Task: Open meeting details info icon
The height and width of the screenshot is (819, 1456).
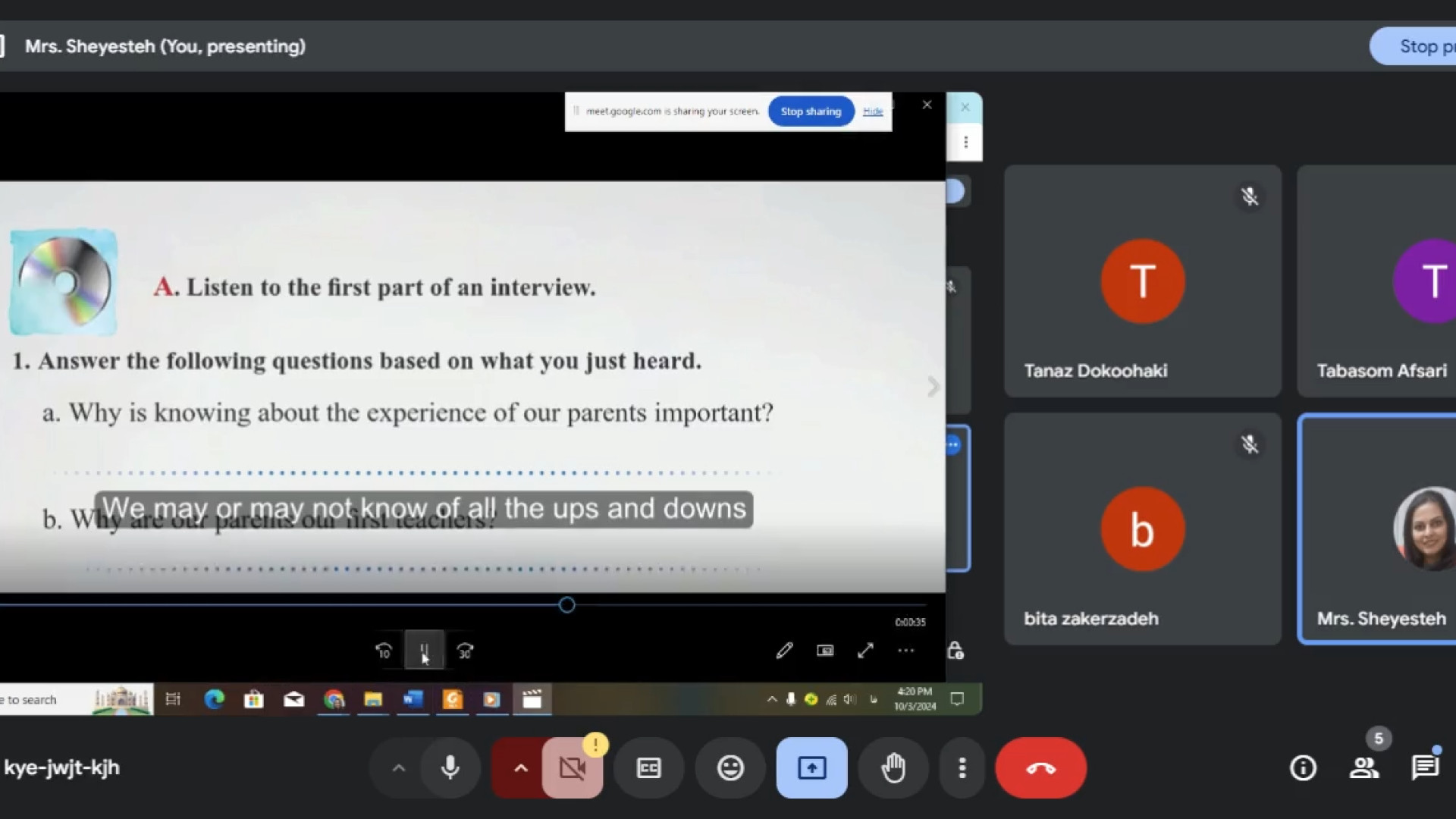Action: pyautogui.click(x=1303, y=767)
